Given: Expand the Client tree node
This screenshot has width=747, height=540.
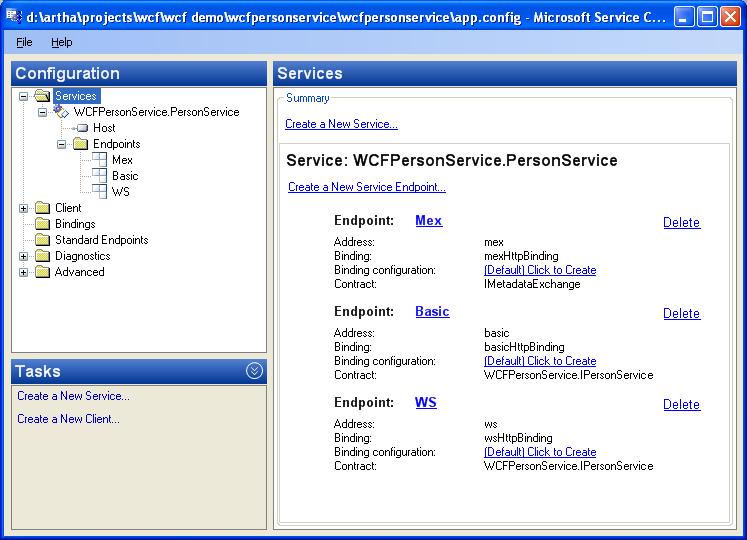Looking at the screenshot, I should [x=23, y=208].
